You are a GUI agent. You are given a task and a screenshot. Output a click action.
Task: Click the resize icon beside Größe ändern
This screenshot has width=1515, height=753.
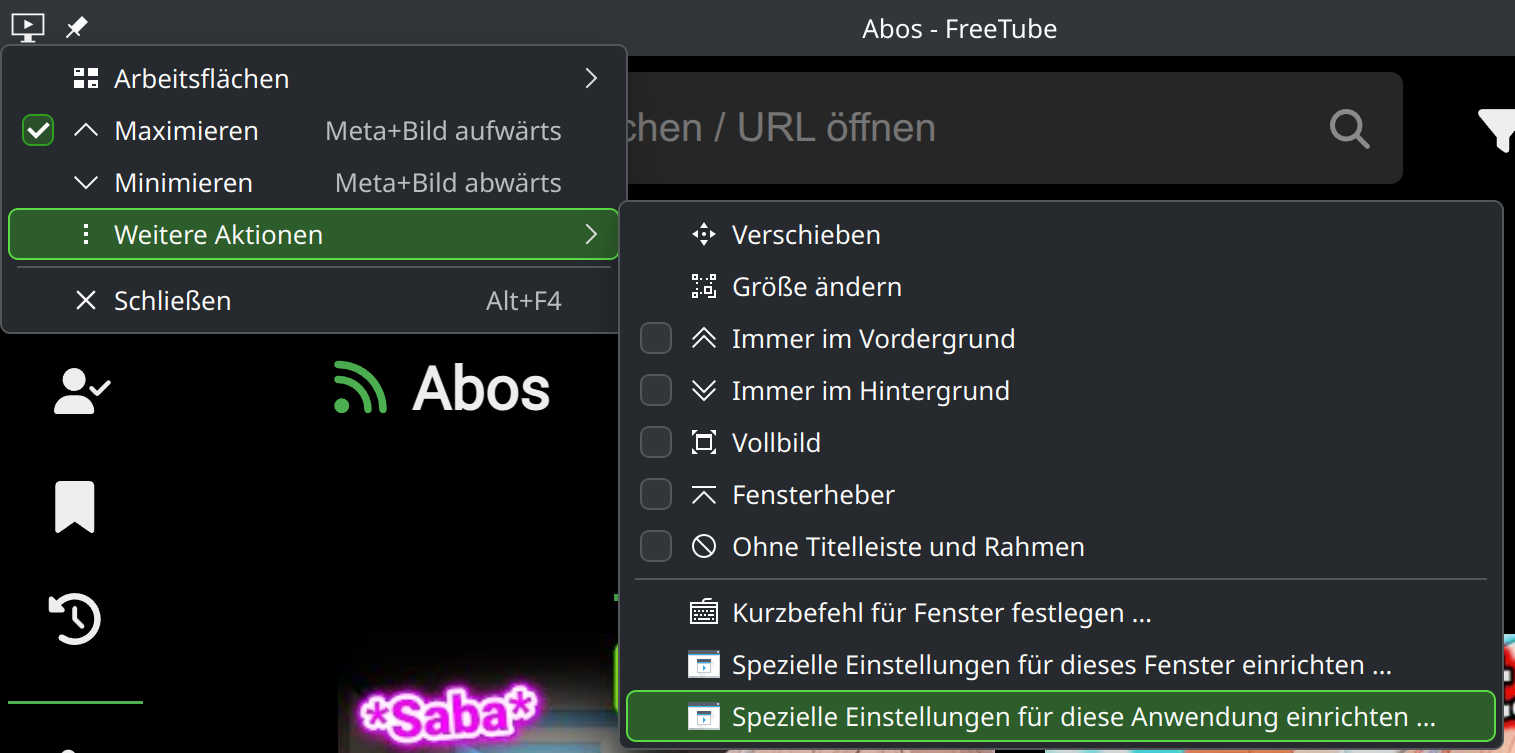pyautogui.click(x=704, y=287)
